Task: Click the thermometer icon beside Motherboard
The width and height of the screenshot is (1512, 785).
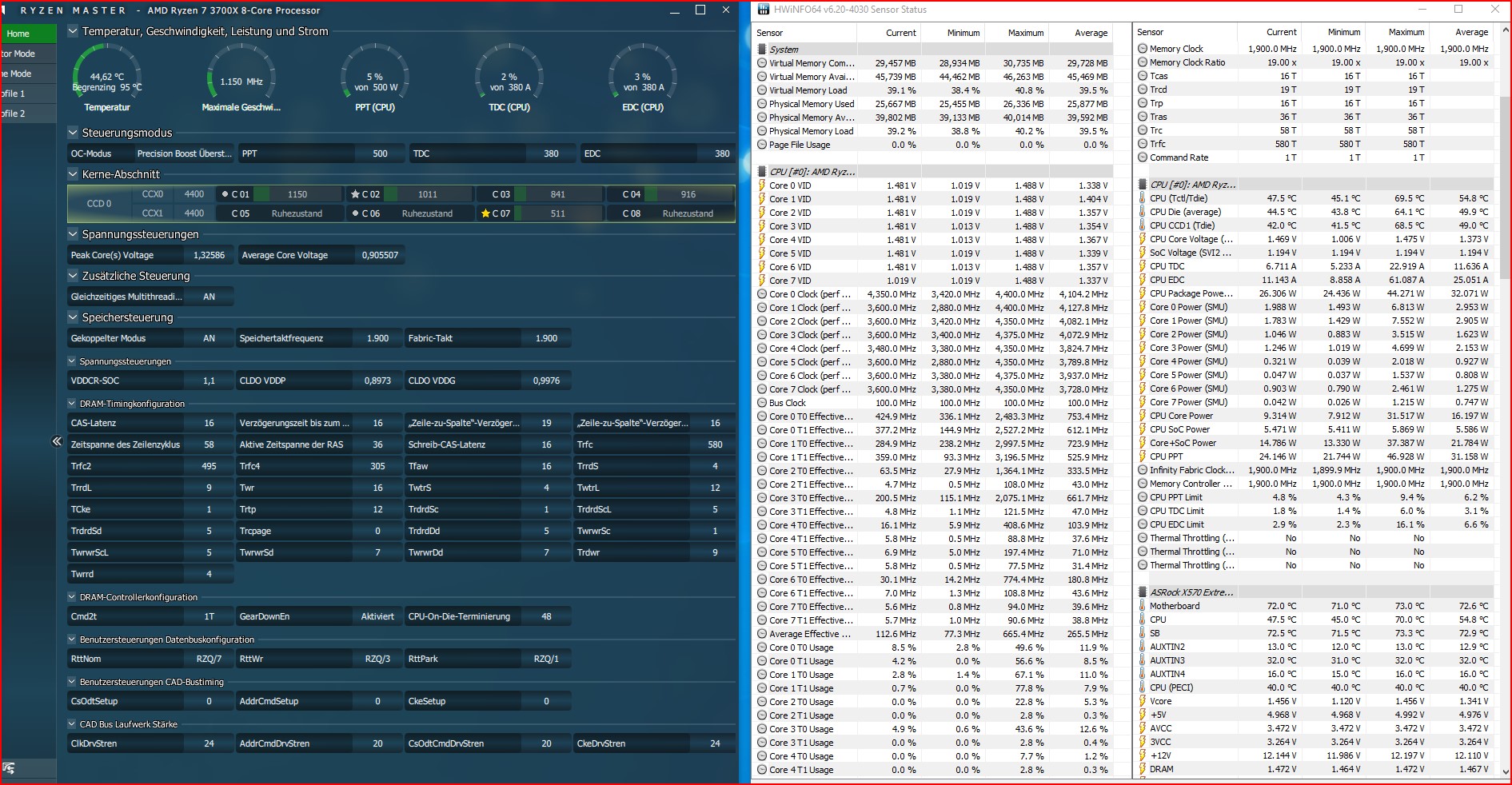Action: click(x=1143, y=606)
